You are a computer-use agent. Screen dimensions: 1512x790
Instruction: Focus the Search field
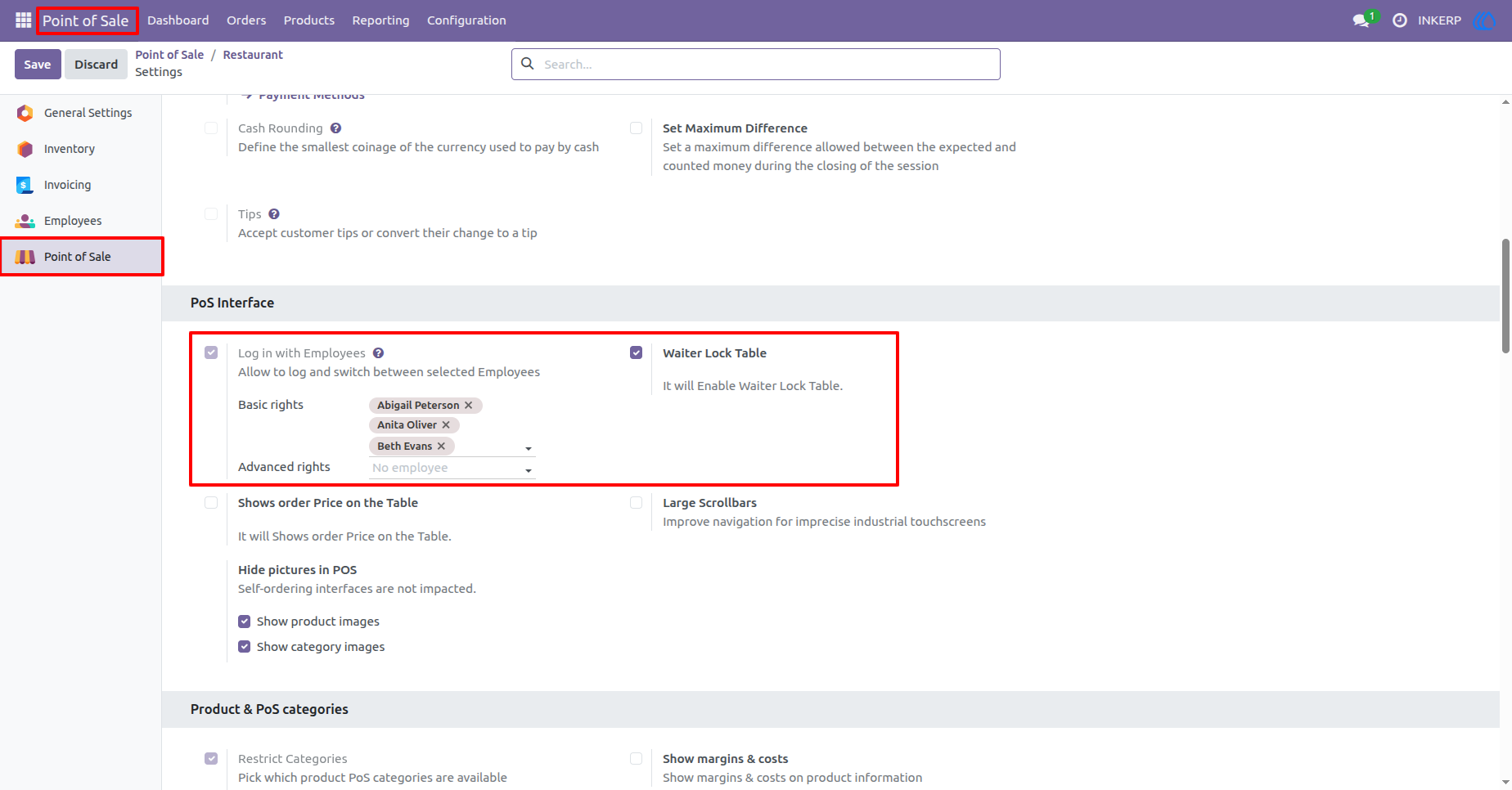(755, 64)
